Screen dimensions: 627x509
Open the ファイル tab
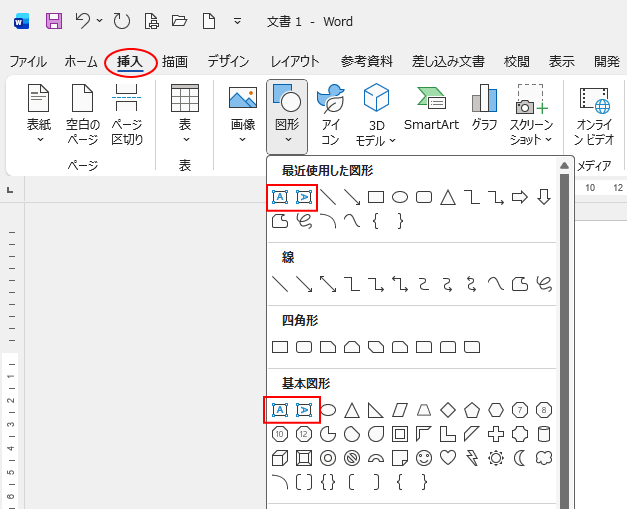(x=28, y=62)
